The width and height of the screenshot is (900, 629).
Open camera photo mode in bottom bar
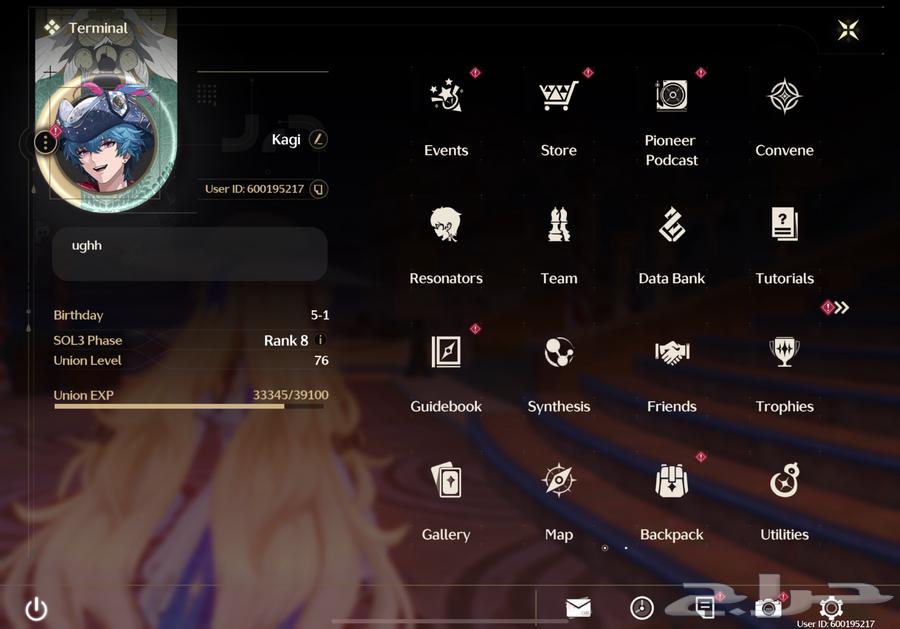pyautogui.click(x=768, y=608)
